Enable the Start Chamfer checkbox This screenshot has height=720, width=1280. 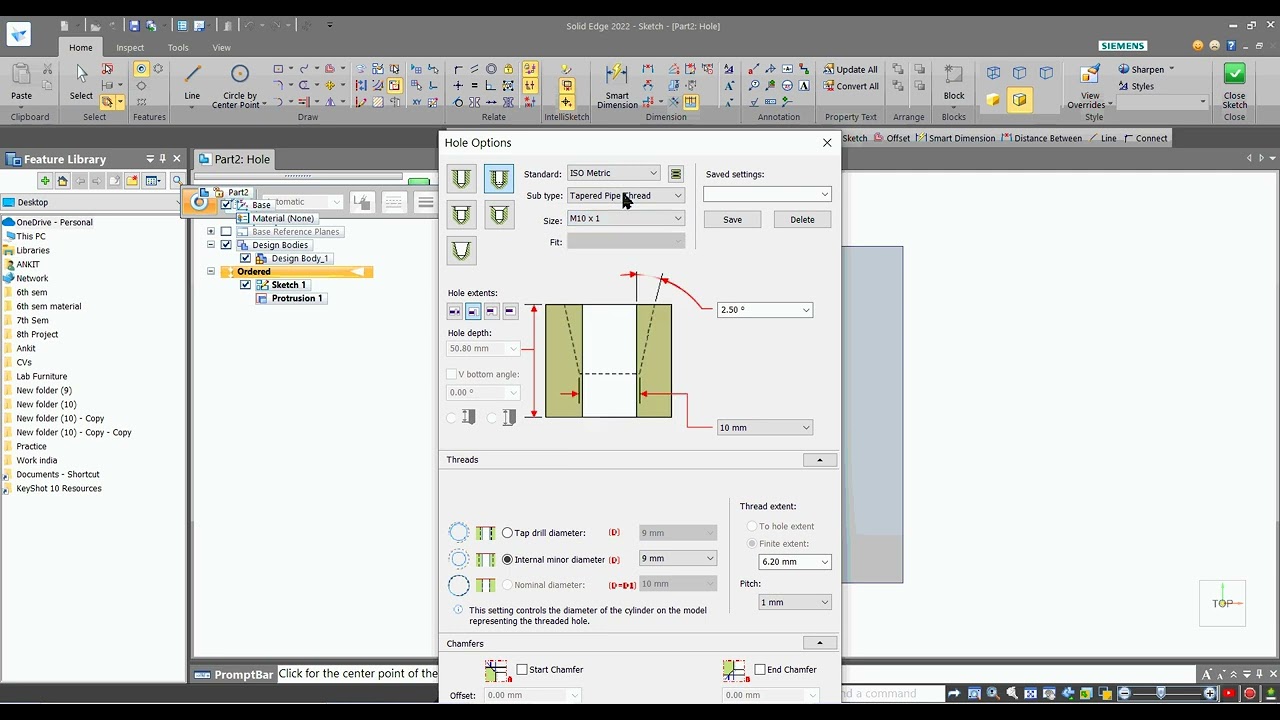(522, 669)
